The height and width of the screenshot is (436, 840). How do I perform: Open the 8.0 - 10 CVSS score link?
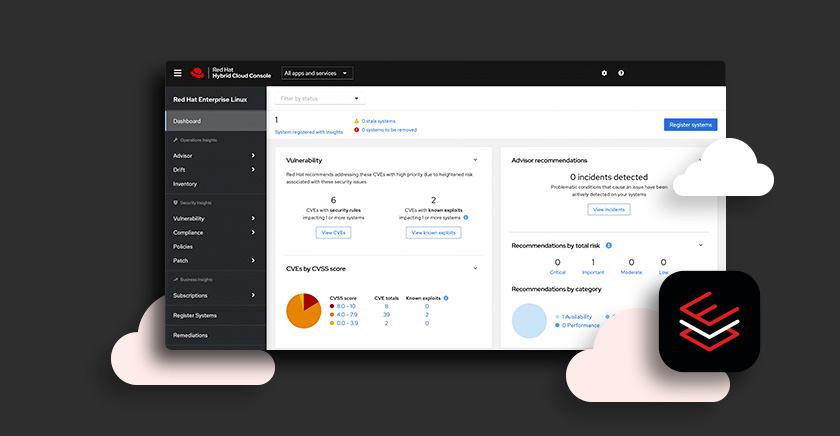click(x=346, y=306)
